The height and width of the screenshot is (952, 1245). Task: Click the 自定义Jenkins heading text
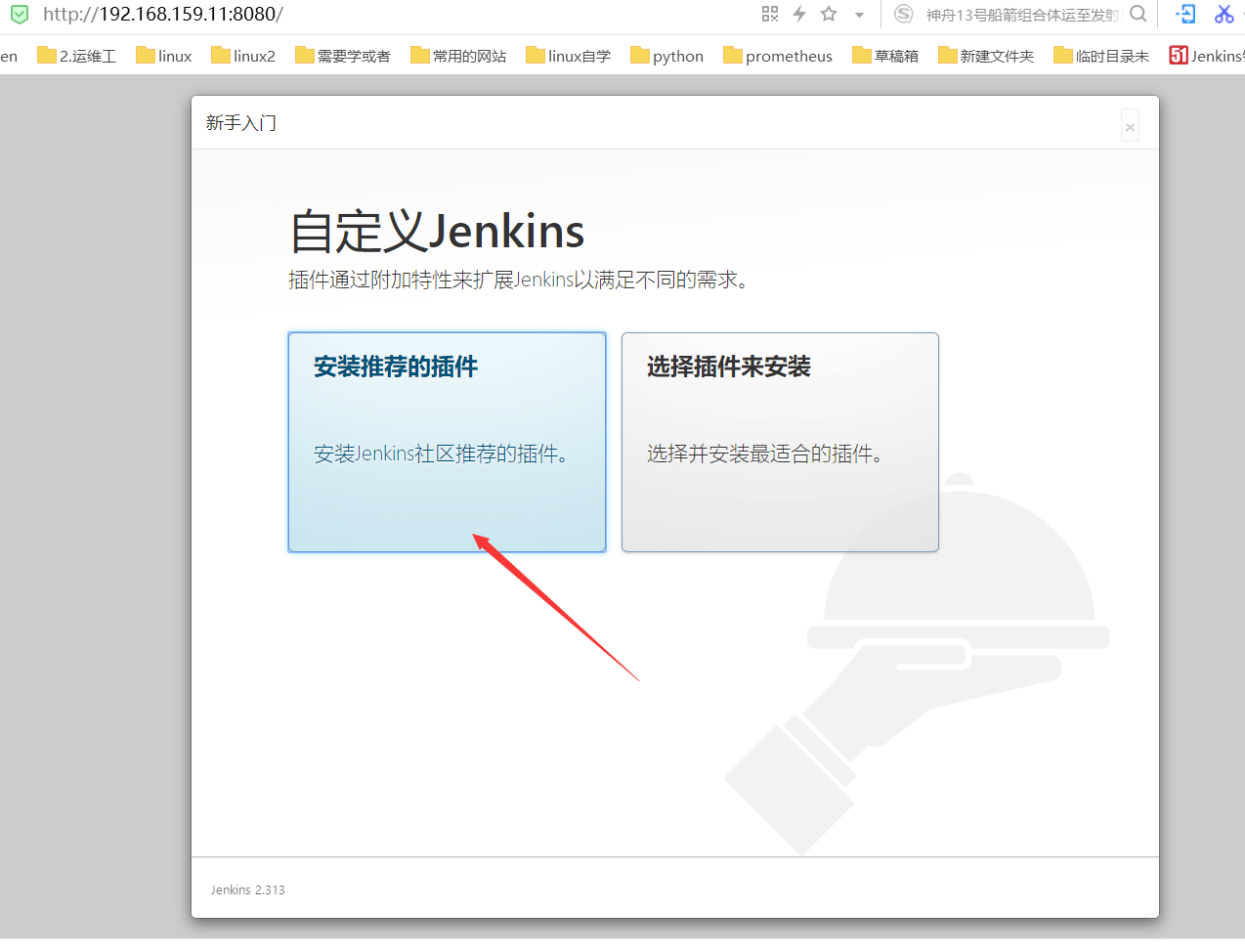point(437,232)
